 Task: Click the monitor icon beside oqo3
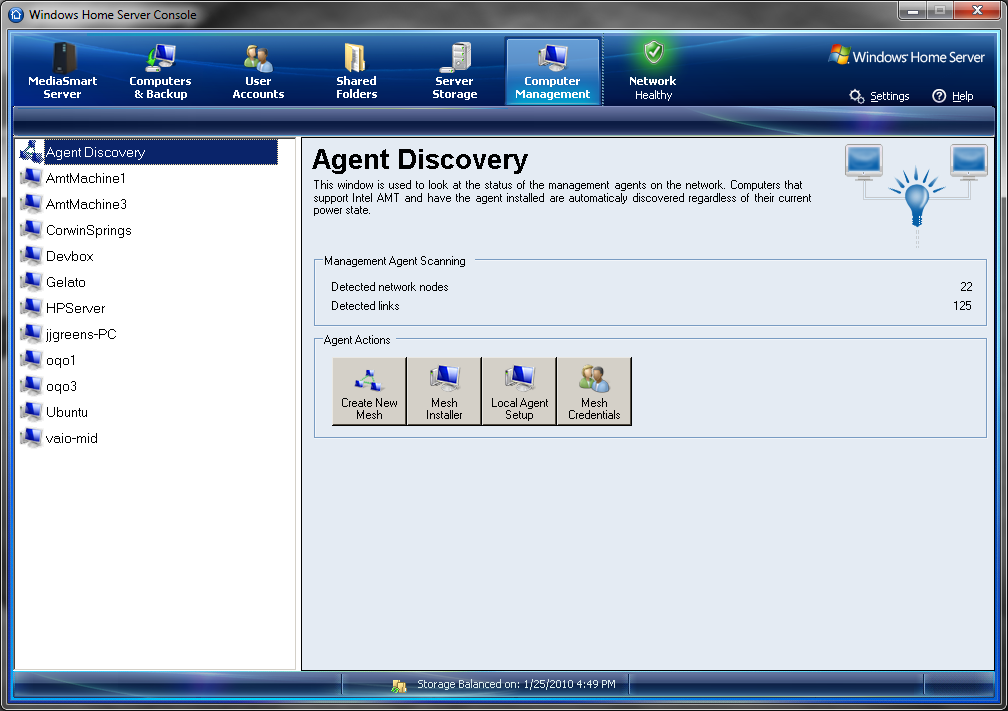[31, 386]
